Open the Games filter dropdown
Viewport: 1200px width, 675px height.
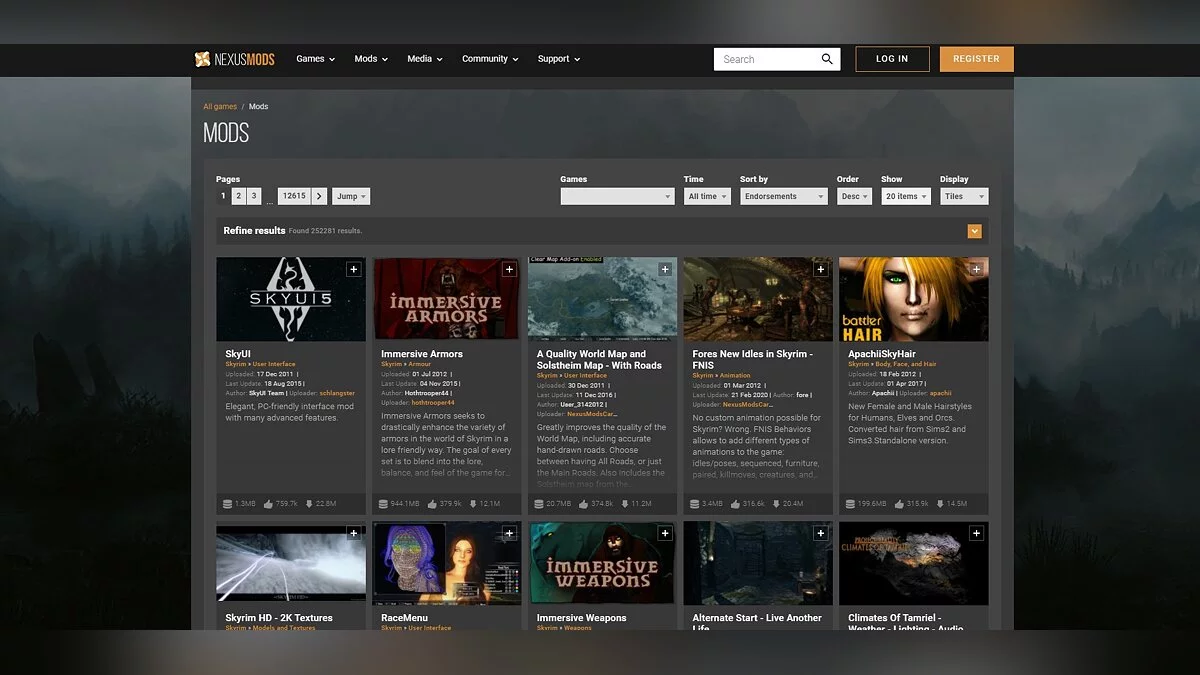click(x=617, y=196)
